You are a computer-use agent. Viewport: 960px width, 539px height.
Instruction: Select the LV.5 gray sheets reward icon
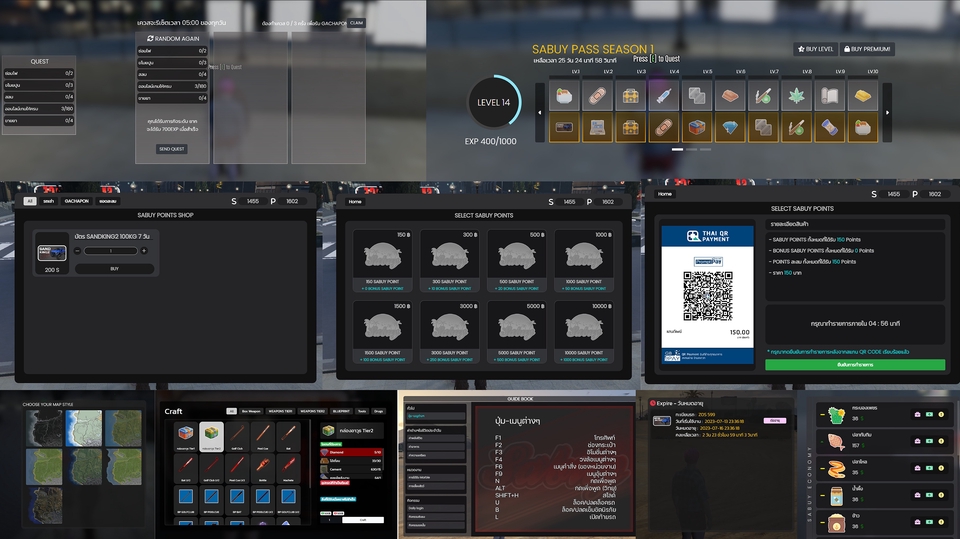click(697, 96)
